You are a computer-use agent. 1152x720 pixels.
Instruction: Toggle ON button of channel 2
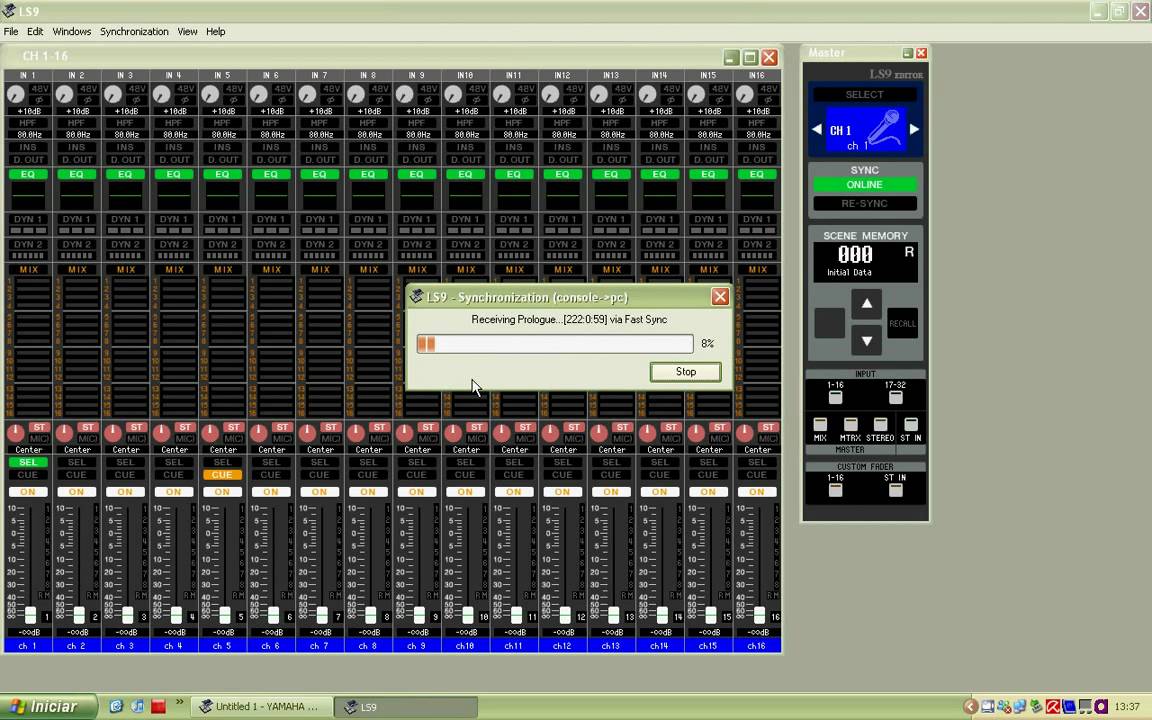[76, 492]
